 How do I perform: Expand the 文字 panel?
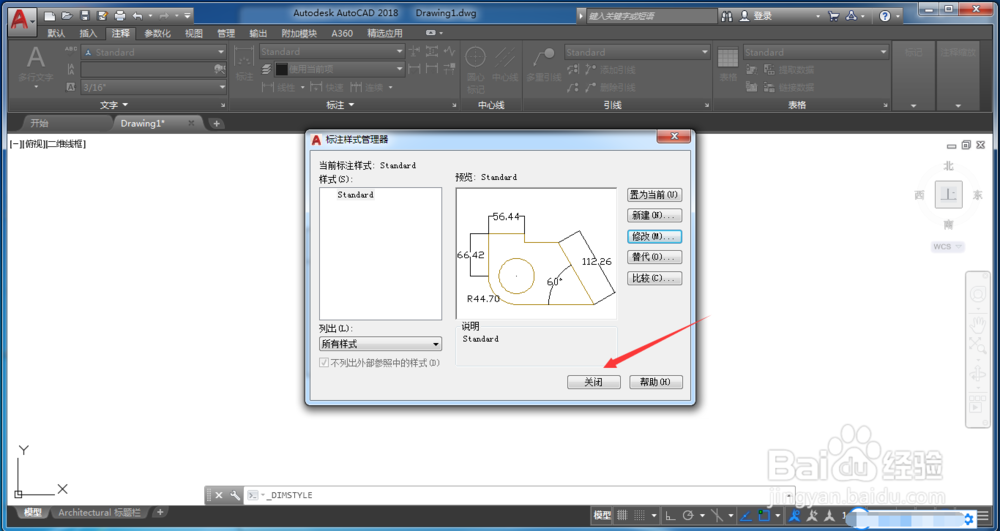(114, 105)
